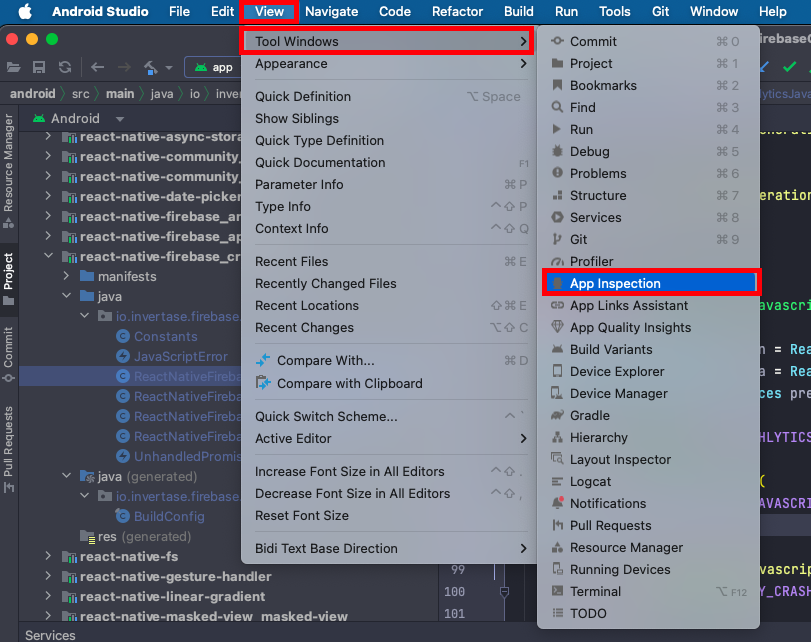Click the Save All toolbar icon

pyautogui.click(x=39, y=67)
